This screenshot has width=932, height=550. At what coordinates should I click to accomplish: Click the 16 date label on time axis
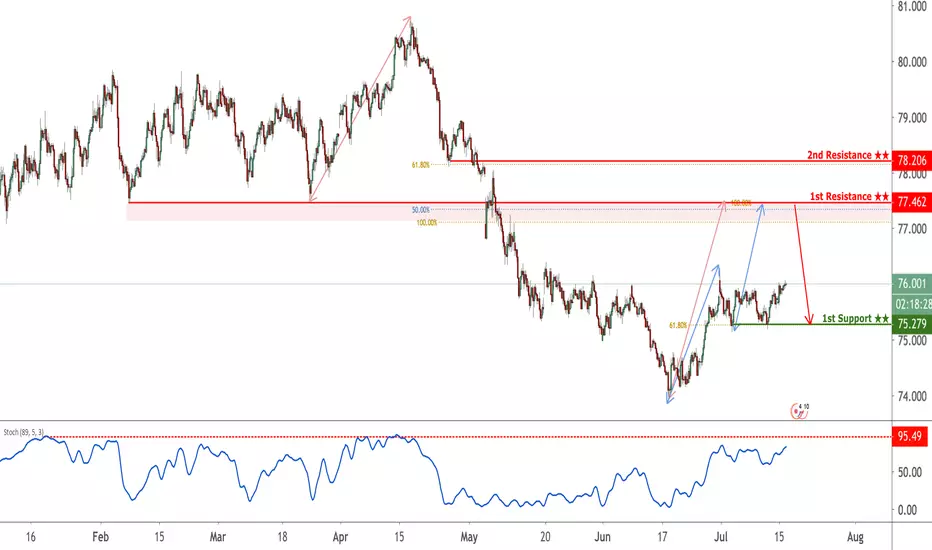tap(30, 537)
